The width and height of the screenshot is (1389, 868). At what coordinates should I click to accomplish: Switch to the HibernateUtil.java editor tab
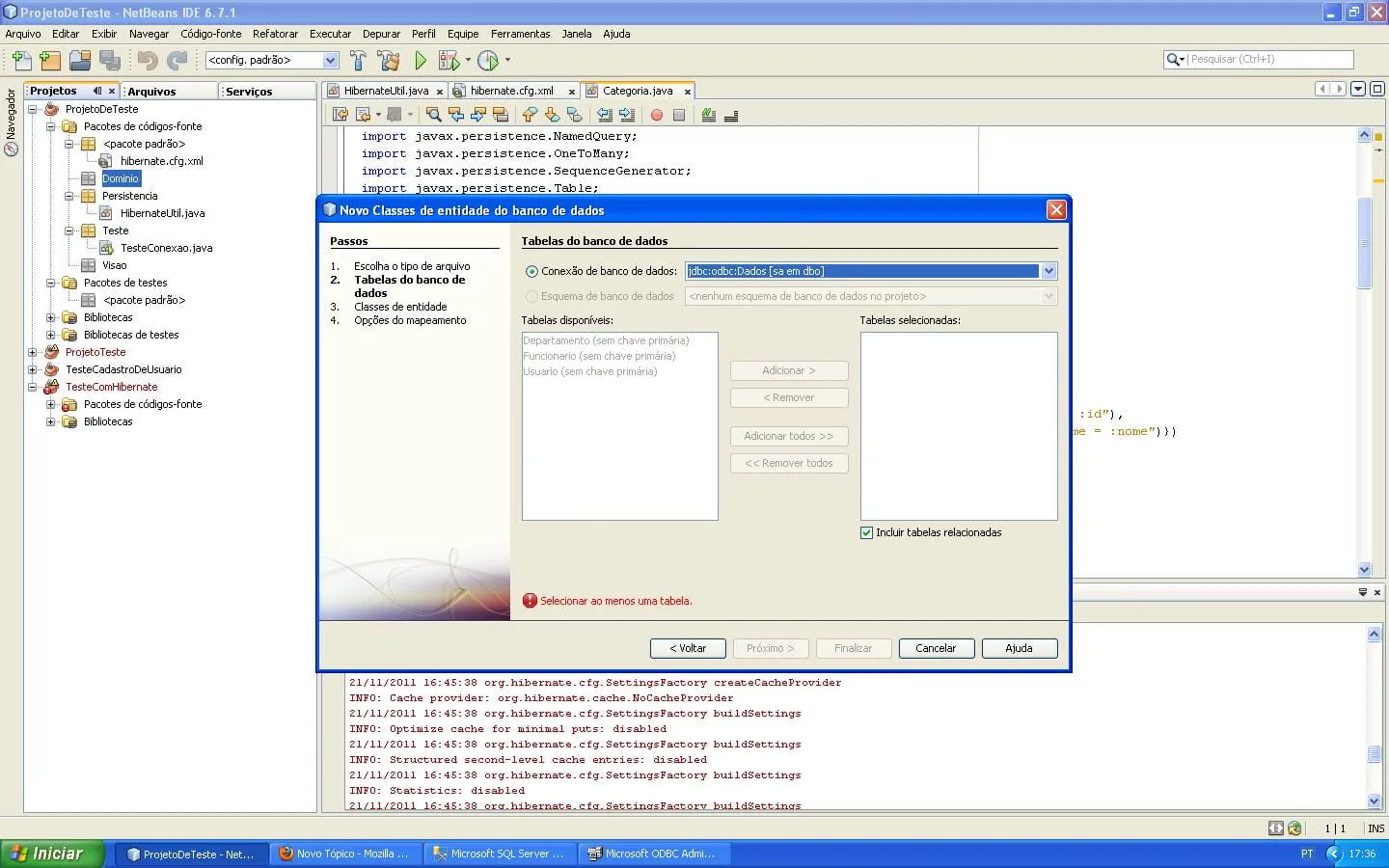click(x=386, y=91)
